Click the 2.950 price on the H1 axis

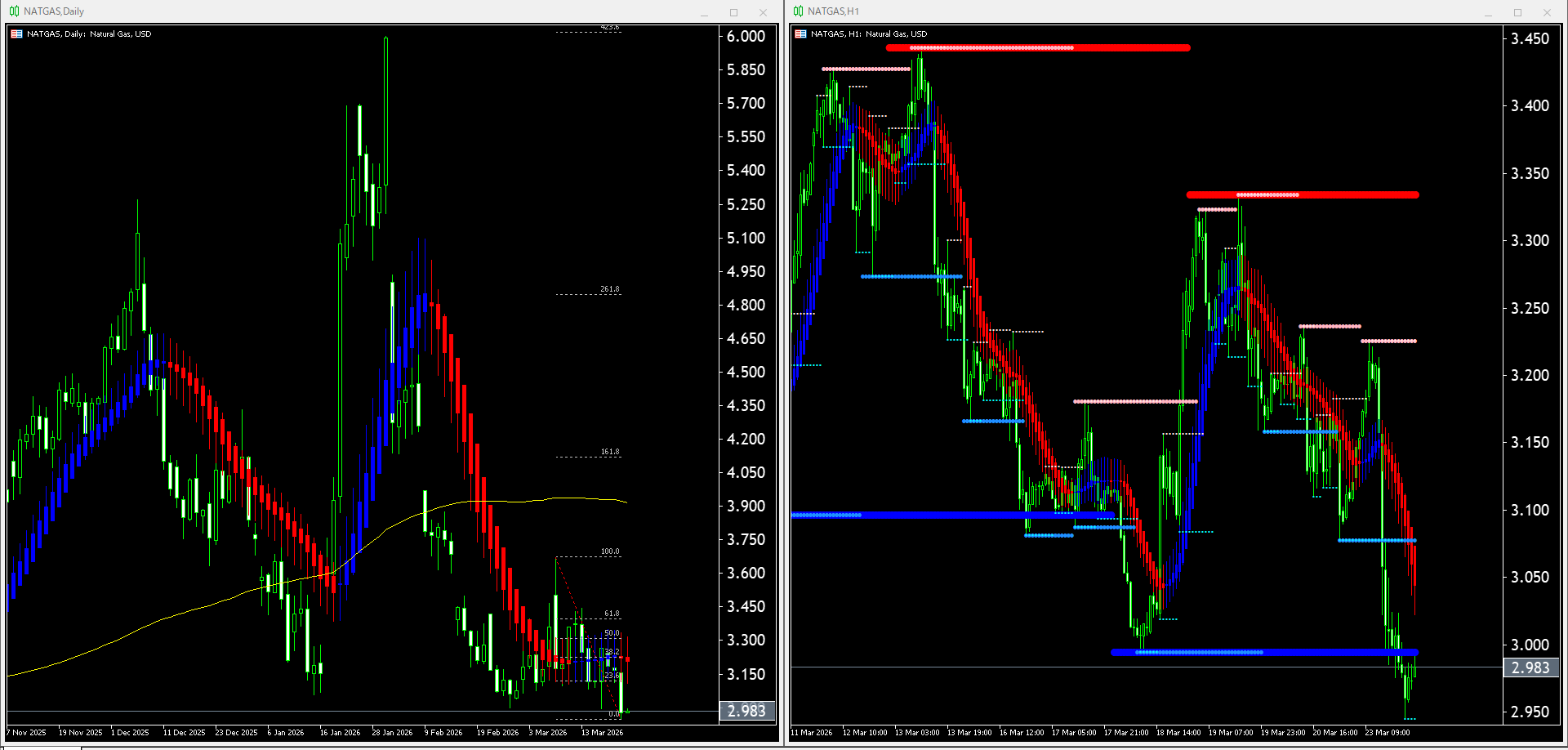pos(1530,712)
